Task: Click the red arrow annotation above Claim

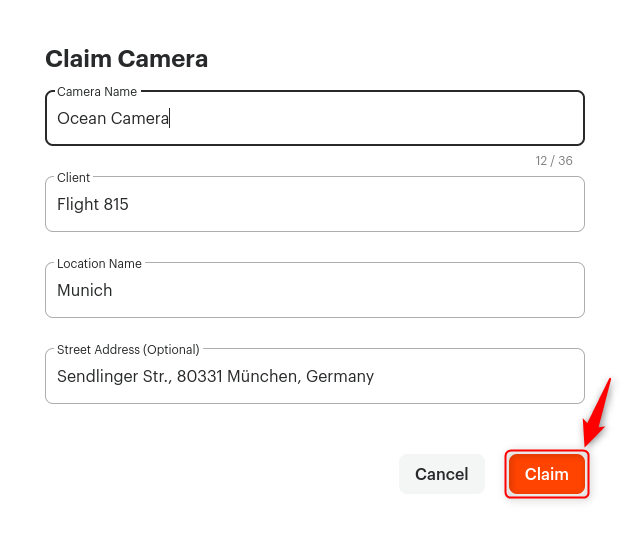Action: (597, 412)
